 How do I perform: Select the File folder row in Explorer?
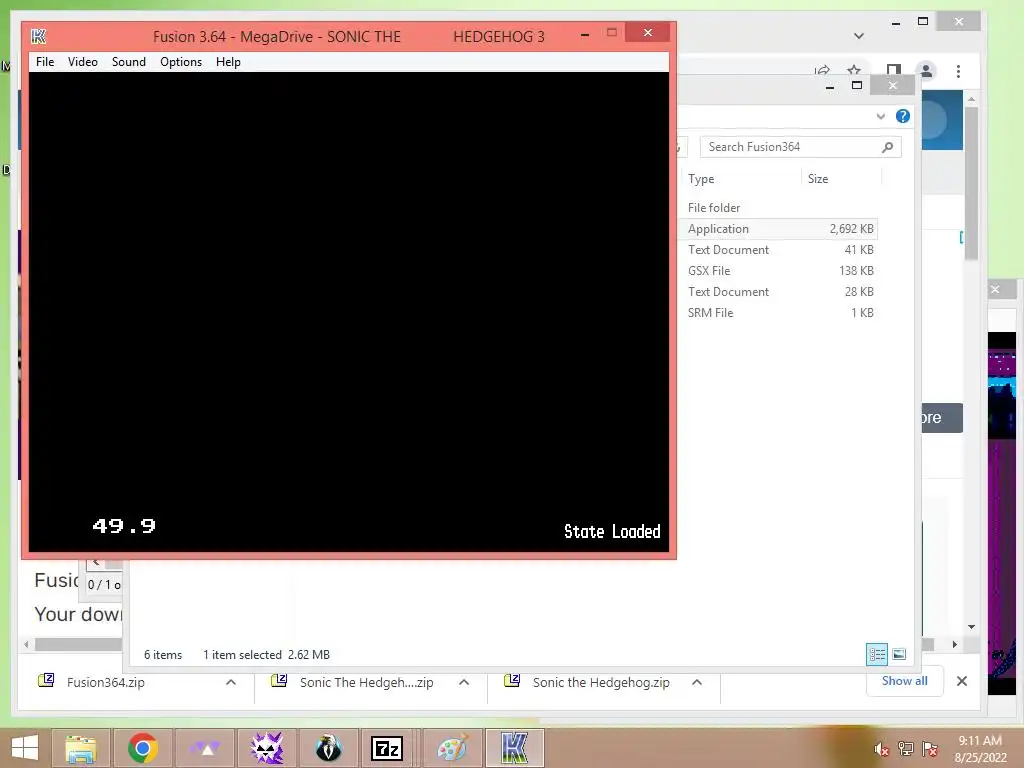[778, 208]
